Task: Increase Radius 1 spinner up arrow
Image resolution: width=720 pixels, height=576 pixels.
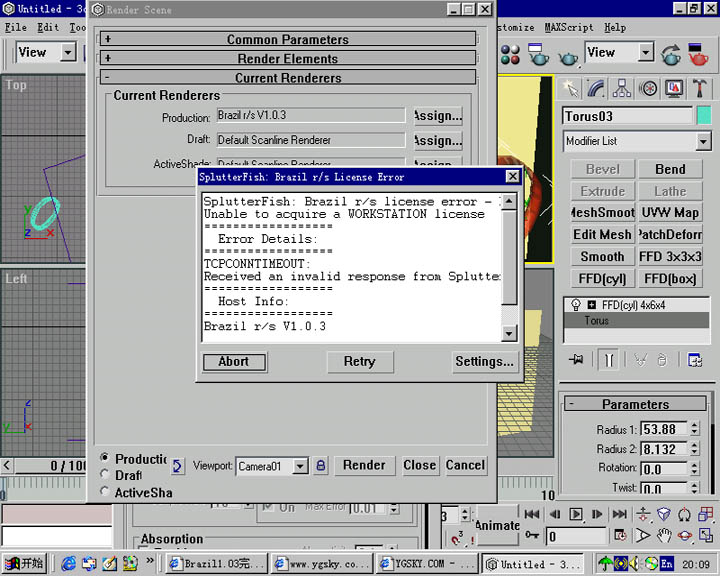Action: (x=695, y=425)
